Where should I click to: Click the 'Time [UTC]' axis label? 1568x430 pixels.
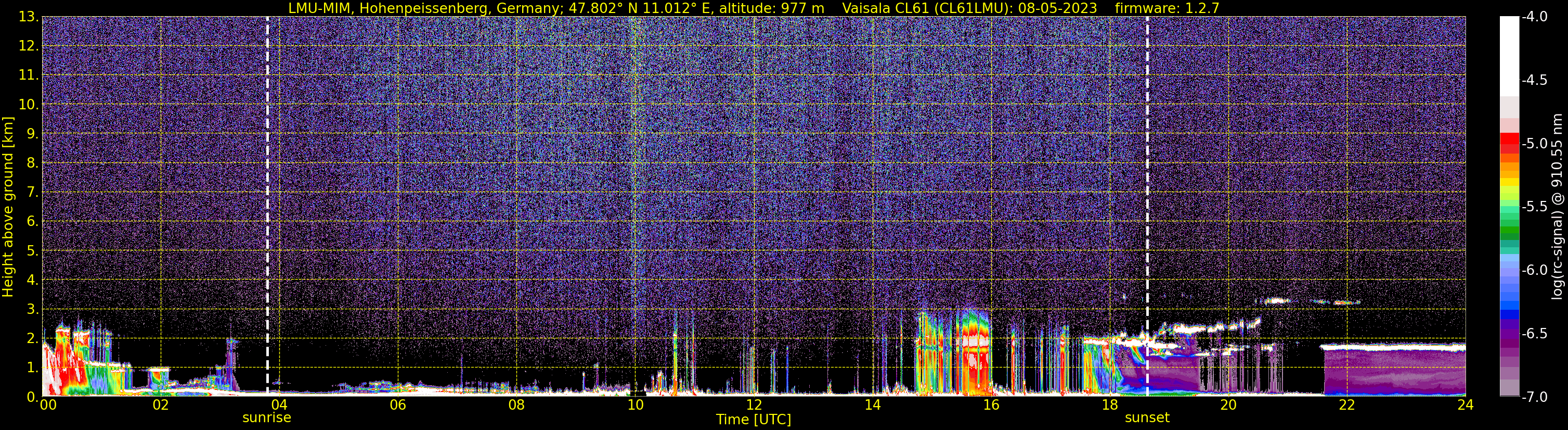pos(754,420)
